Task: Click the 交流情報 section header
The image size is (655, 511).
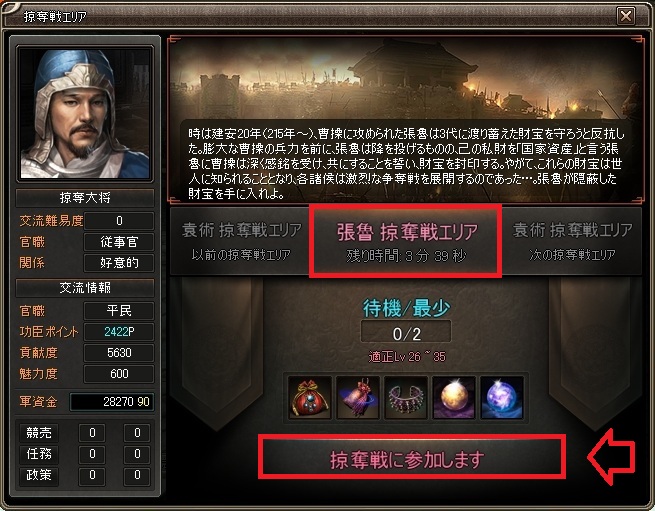Action: pyautogui.click(x=85, y=288)
